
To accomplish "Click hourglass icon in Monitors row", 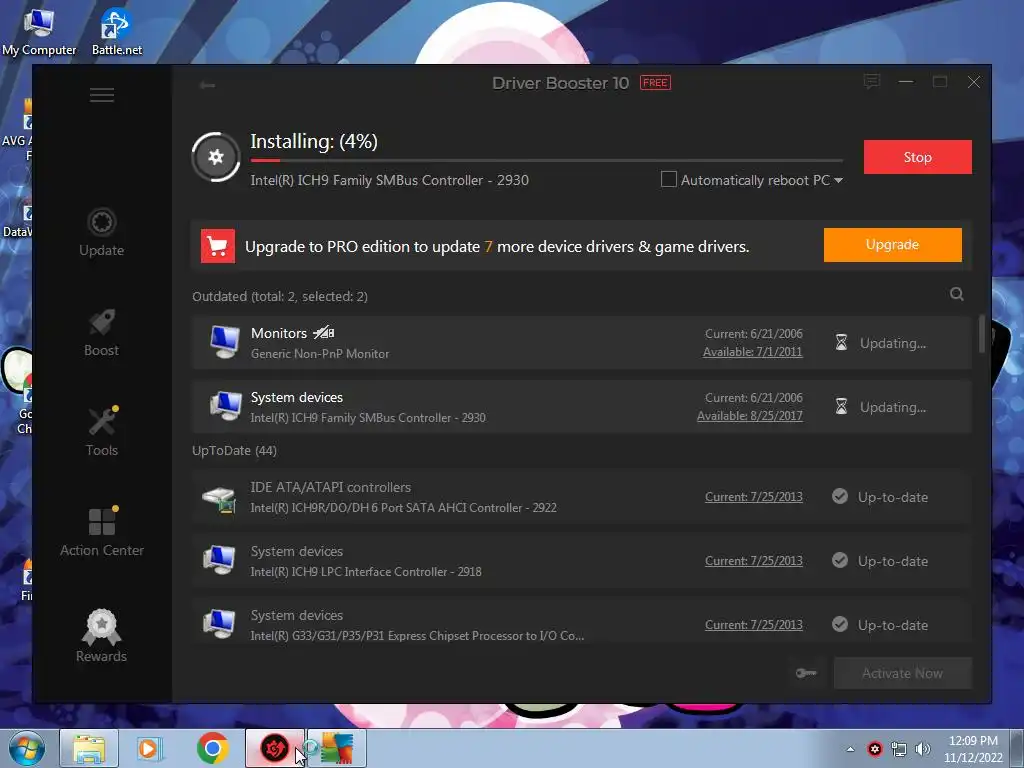I will (841, 342).
